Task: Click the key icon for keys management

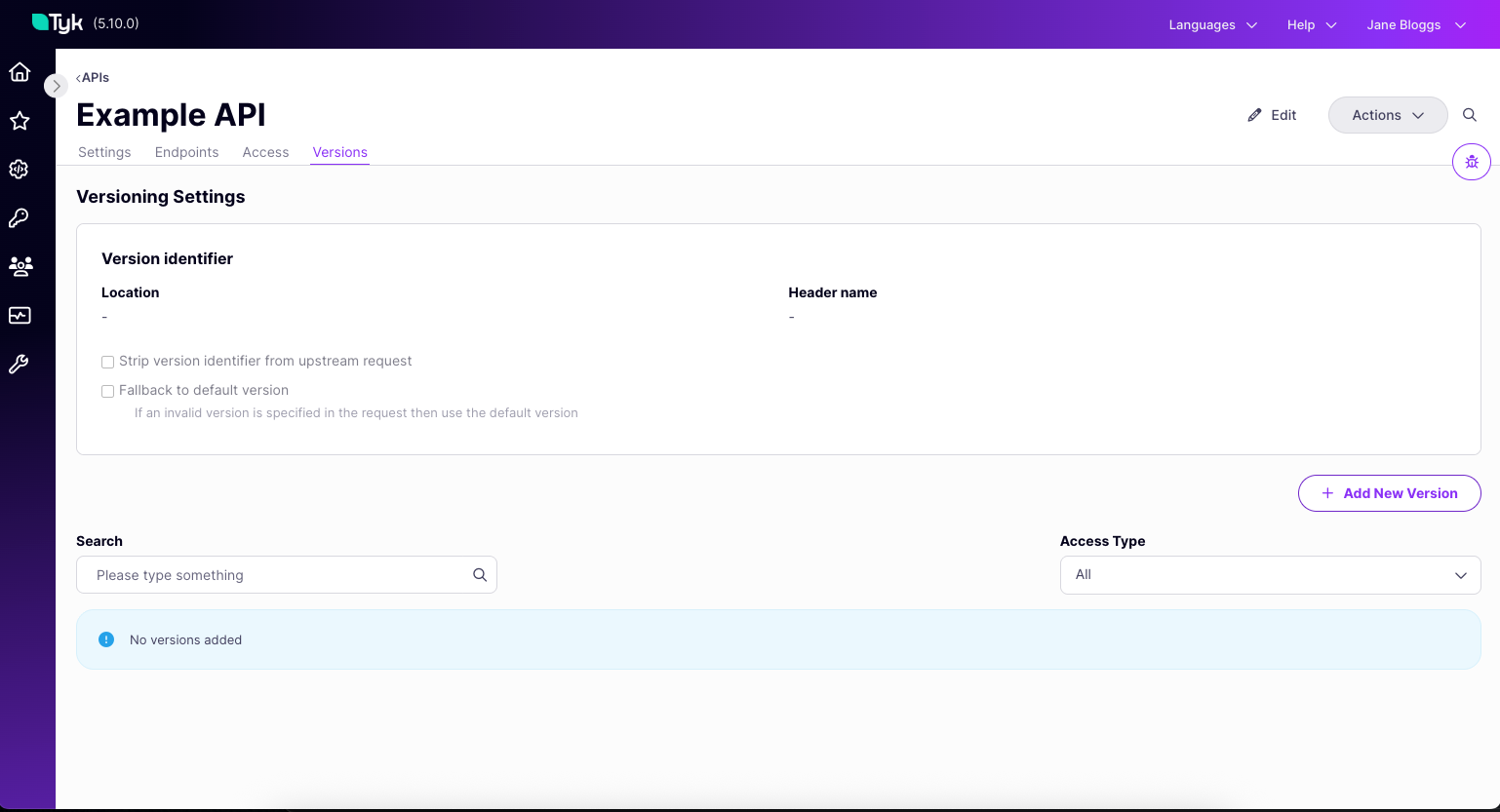Action: tap(20, 217)
